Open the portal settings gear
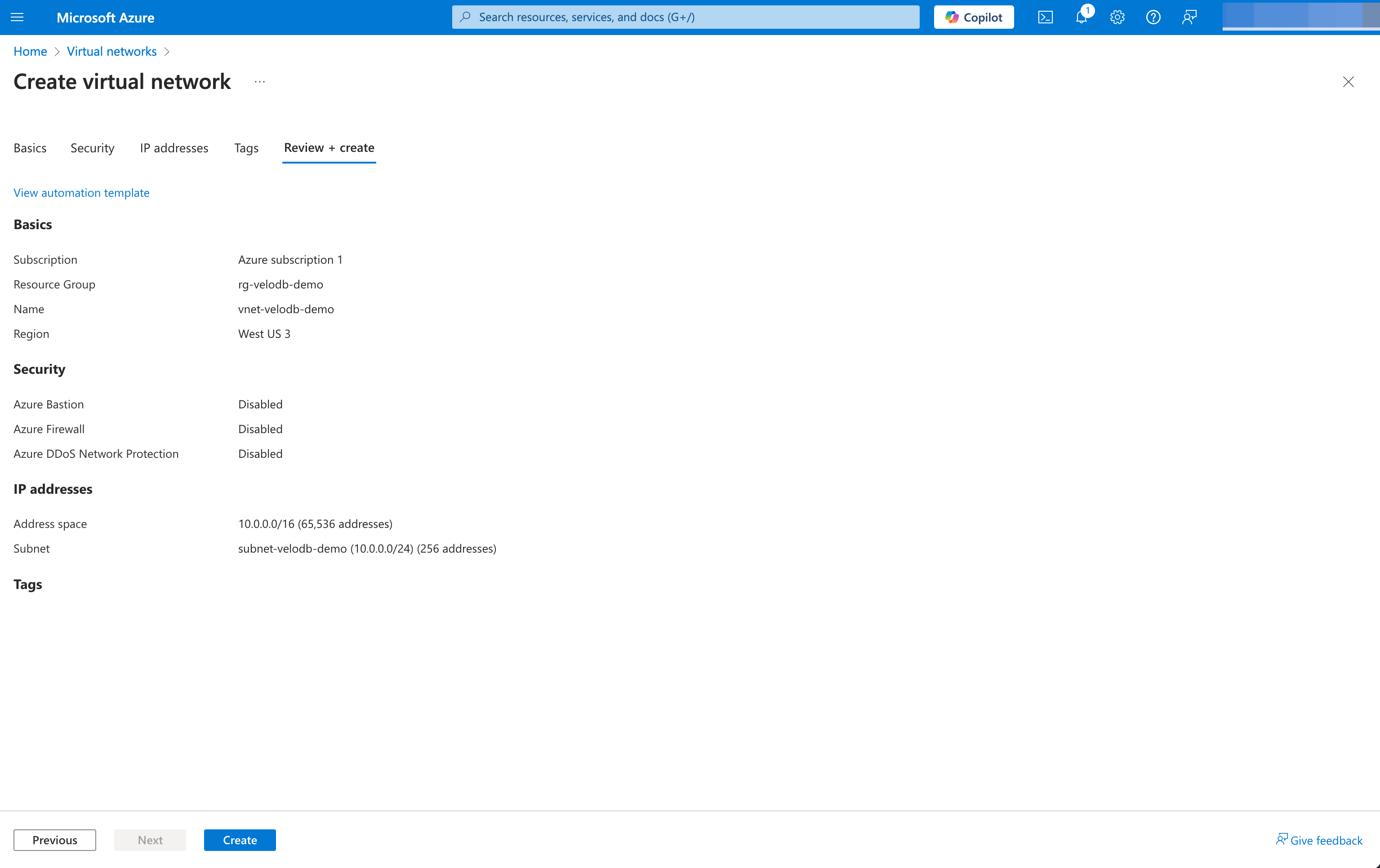Screen dimensions: 1380x868 click(1117, 17)
